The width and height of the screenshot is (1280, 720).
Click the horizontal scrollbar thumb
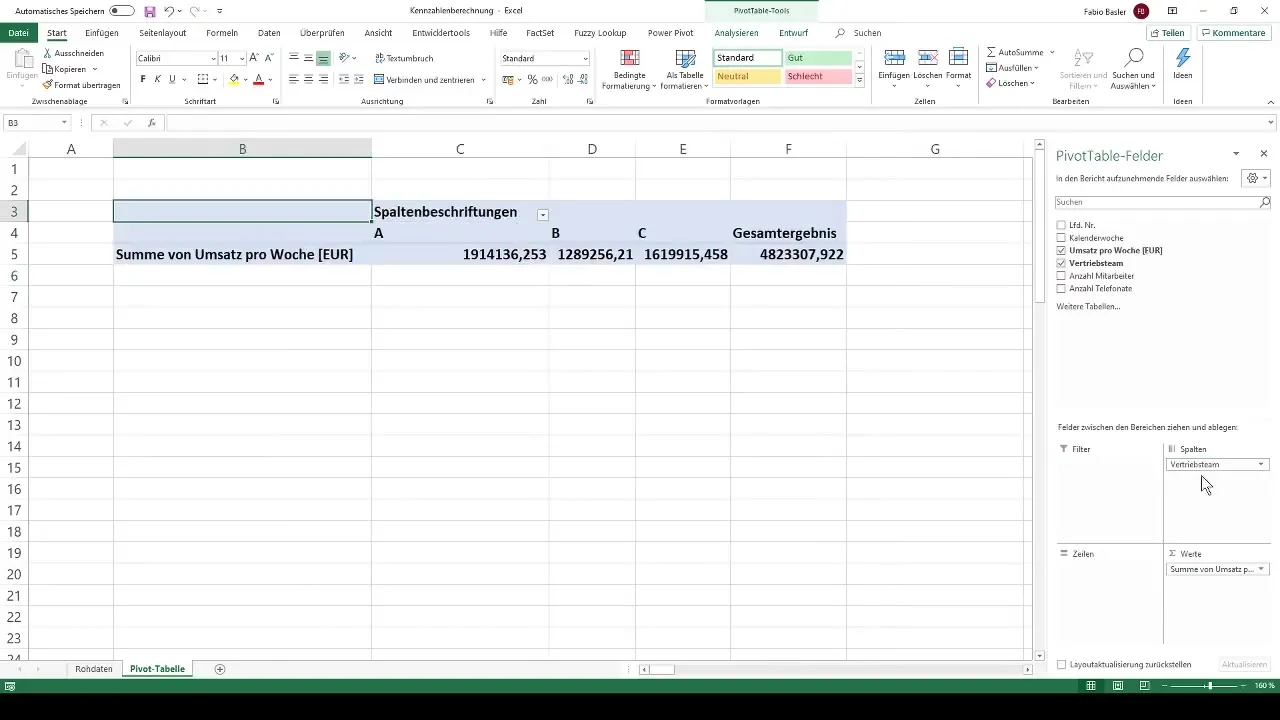(662, 669)
